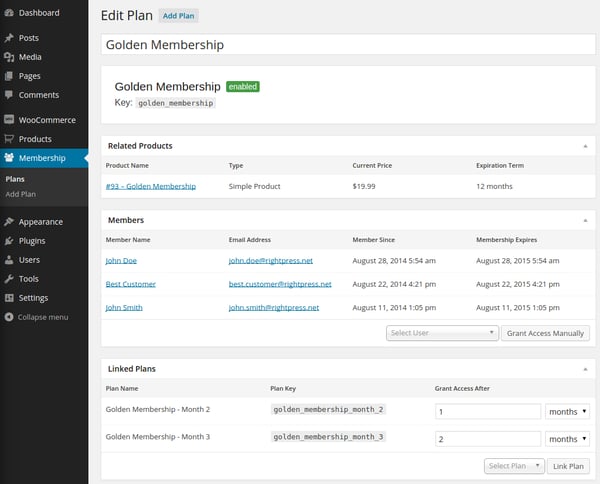Click the plan title input field
The width and height of the screenshot is (600, 484).
[x=349, y=45]
